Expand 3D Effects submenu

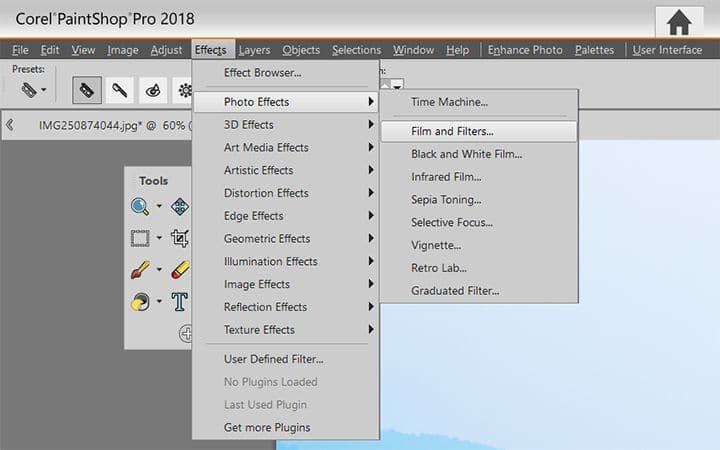point(285,124)
